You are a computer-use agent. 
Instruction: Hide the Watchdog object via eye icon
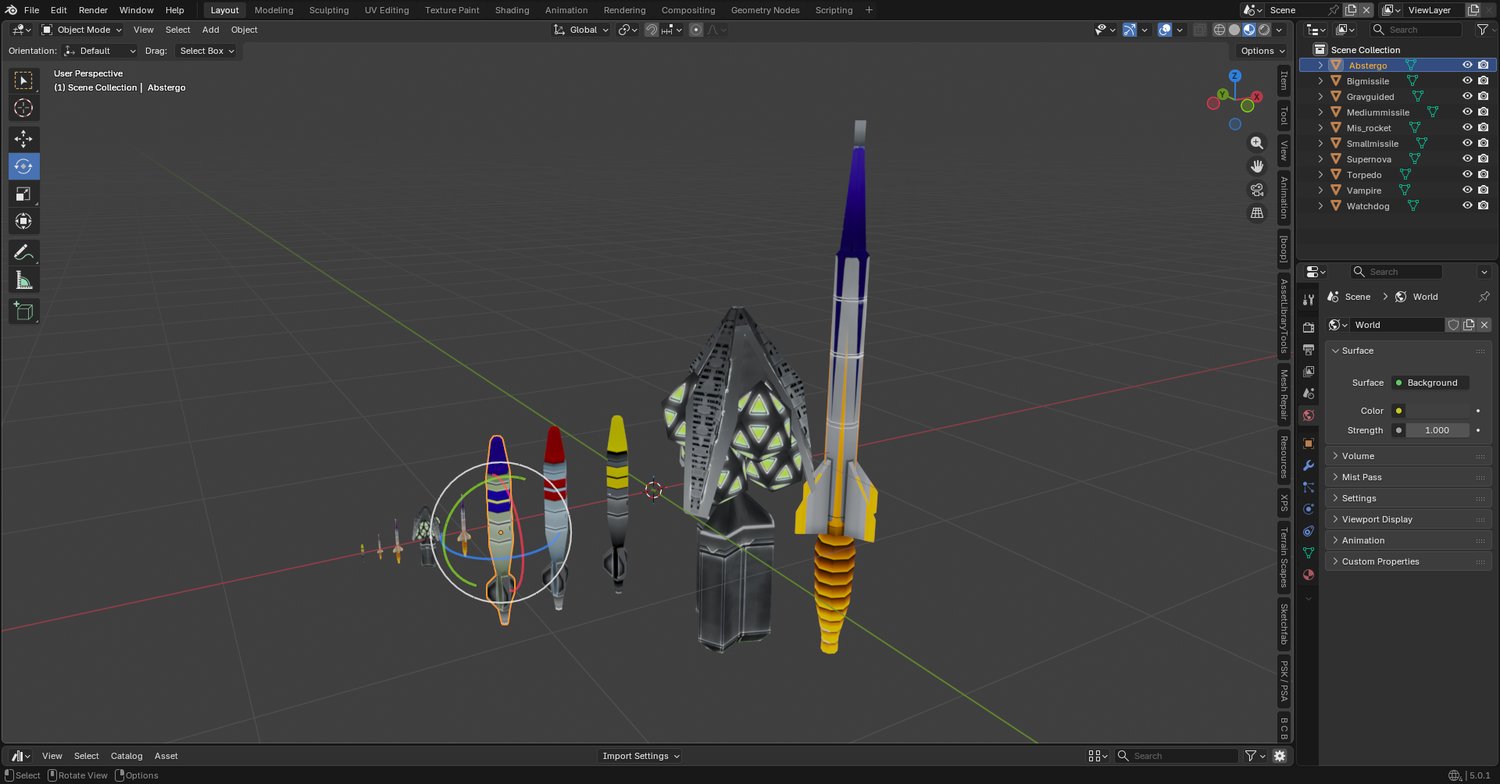1467,206
